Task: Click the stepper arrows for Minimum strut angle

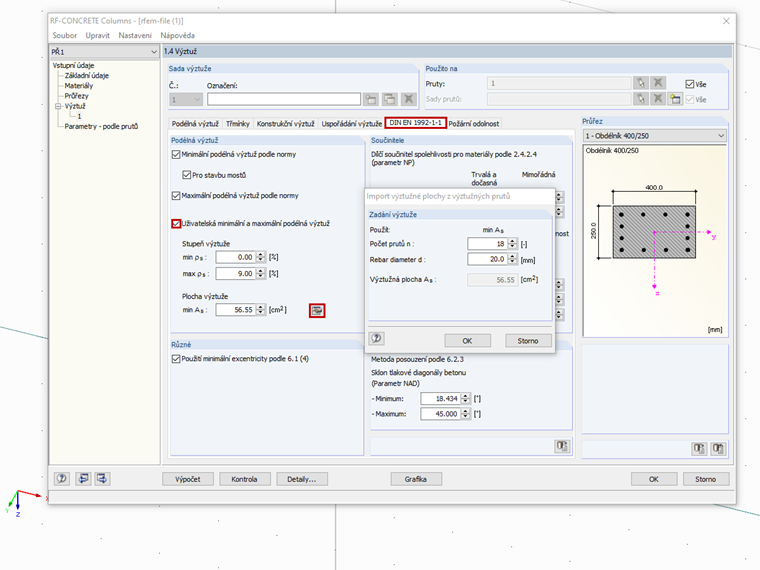Action: pos(465,398)
